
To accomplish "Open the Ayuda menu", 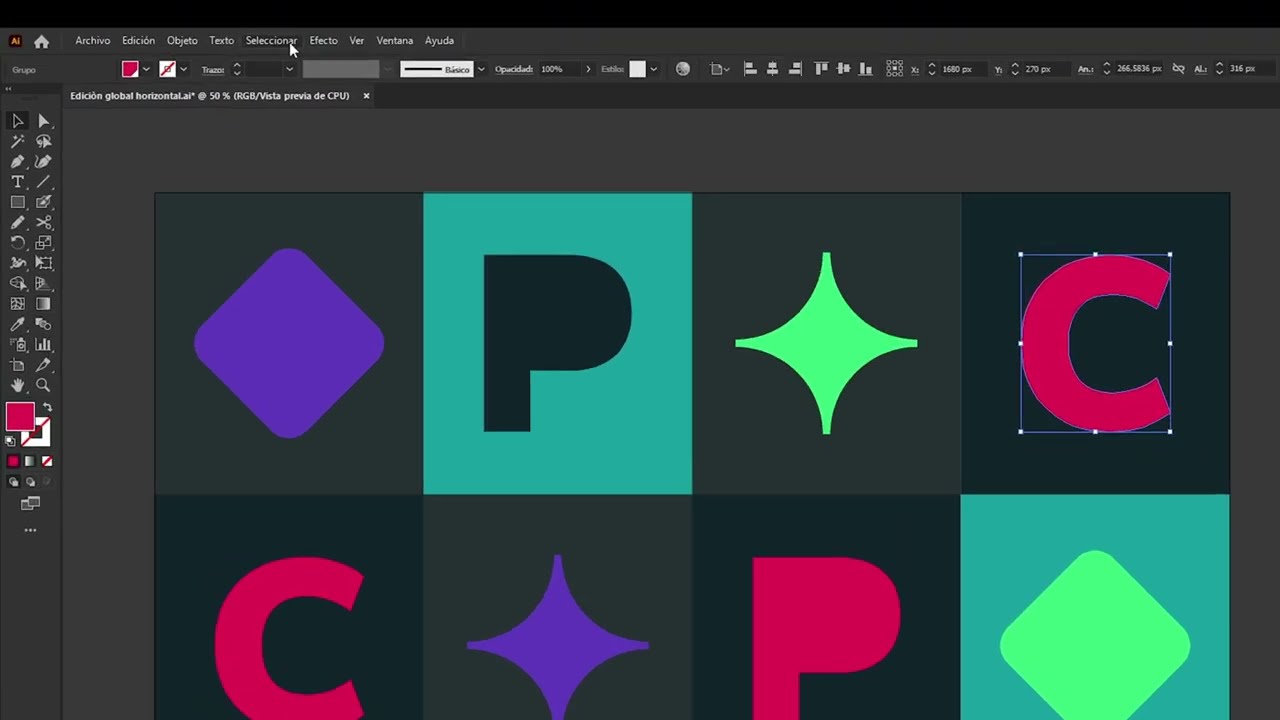I will pyautogui.click(x=439, y=41).
